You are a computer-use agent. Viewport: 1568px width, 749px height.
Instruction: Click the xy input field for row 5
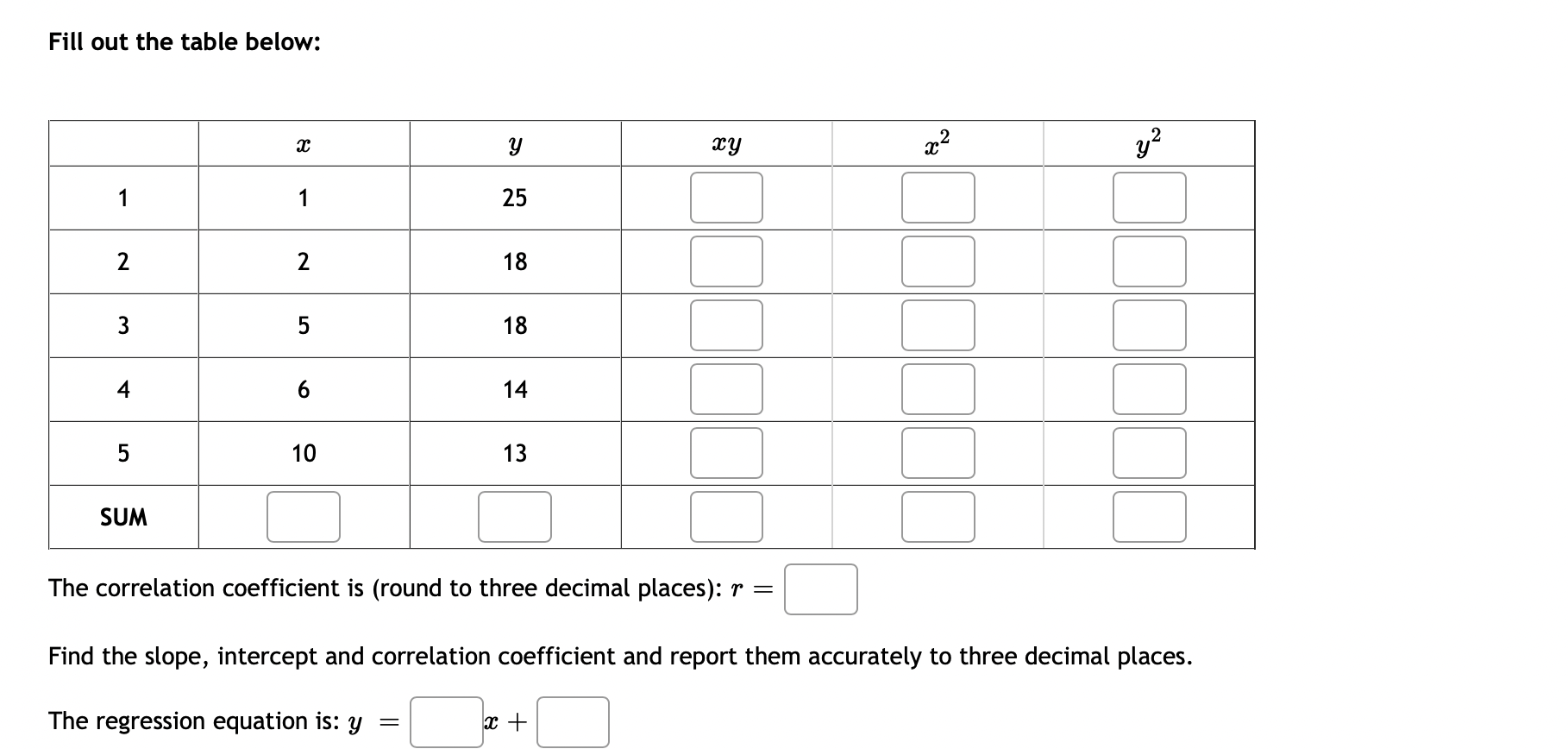click(726, 453)
